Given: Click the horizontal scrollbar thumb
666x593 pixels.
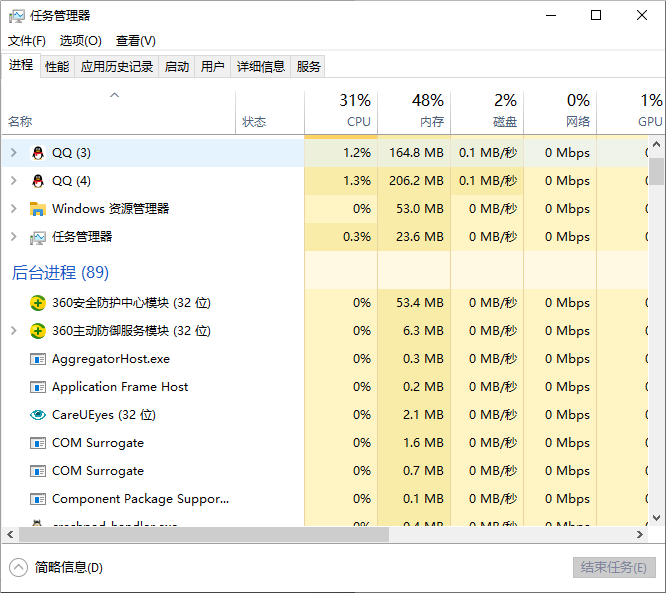Looking at the screenshot, I should pos(204,534).
